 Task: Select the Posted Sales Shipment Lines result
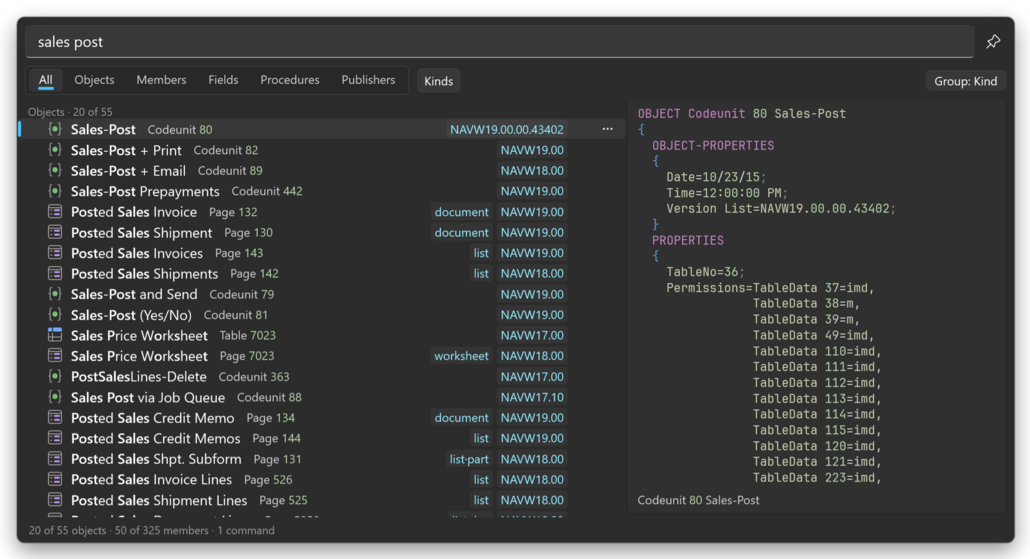tap(322, 499)
